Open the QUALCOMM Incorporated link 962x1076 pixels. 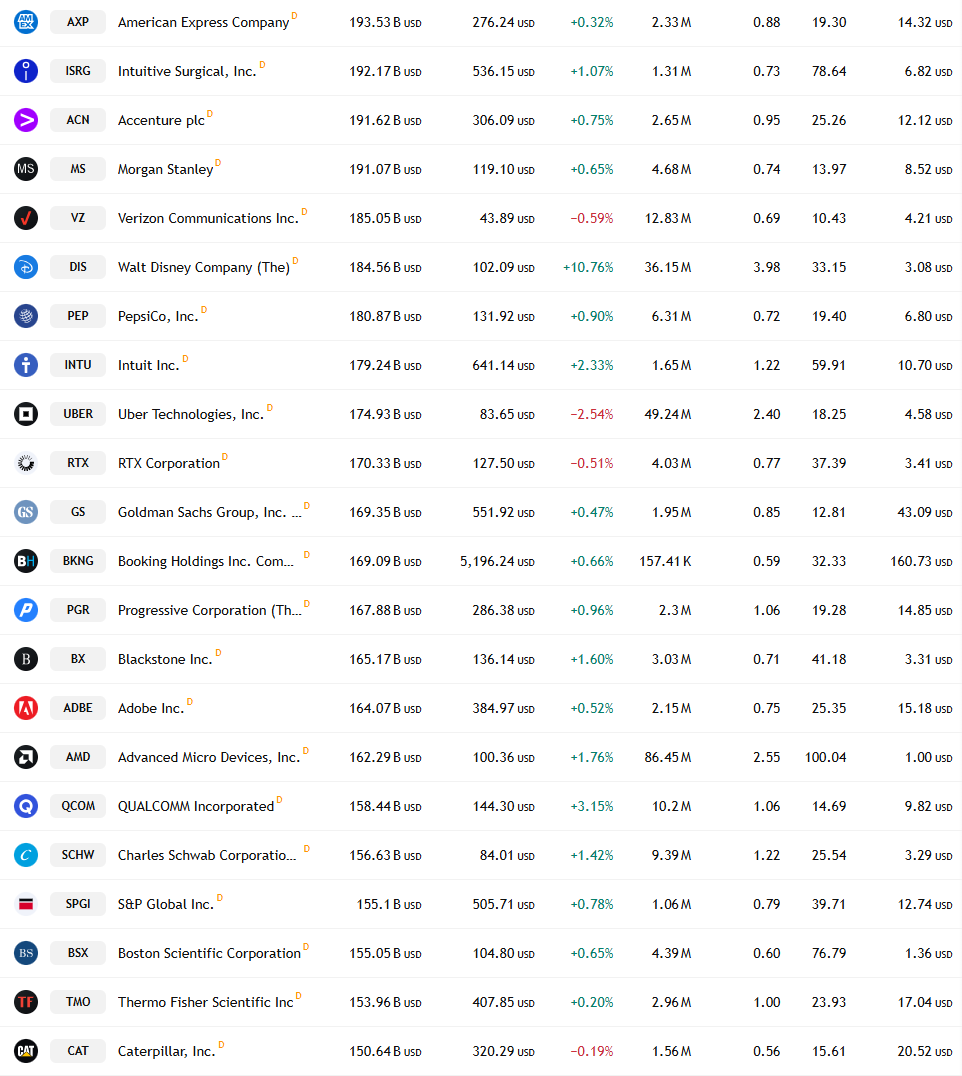(196, 806)
